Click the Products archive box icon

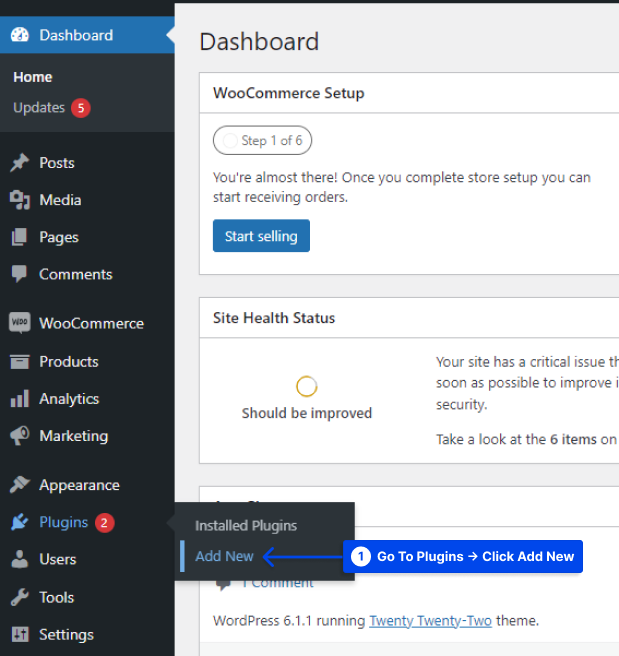point(20,361)
